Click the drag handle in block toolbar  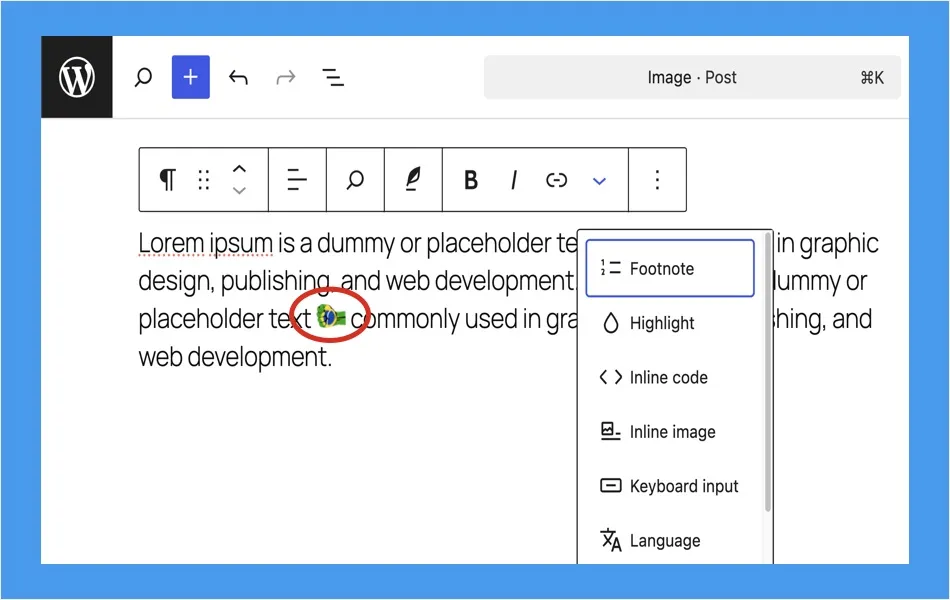click(x=204, y=180)
